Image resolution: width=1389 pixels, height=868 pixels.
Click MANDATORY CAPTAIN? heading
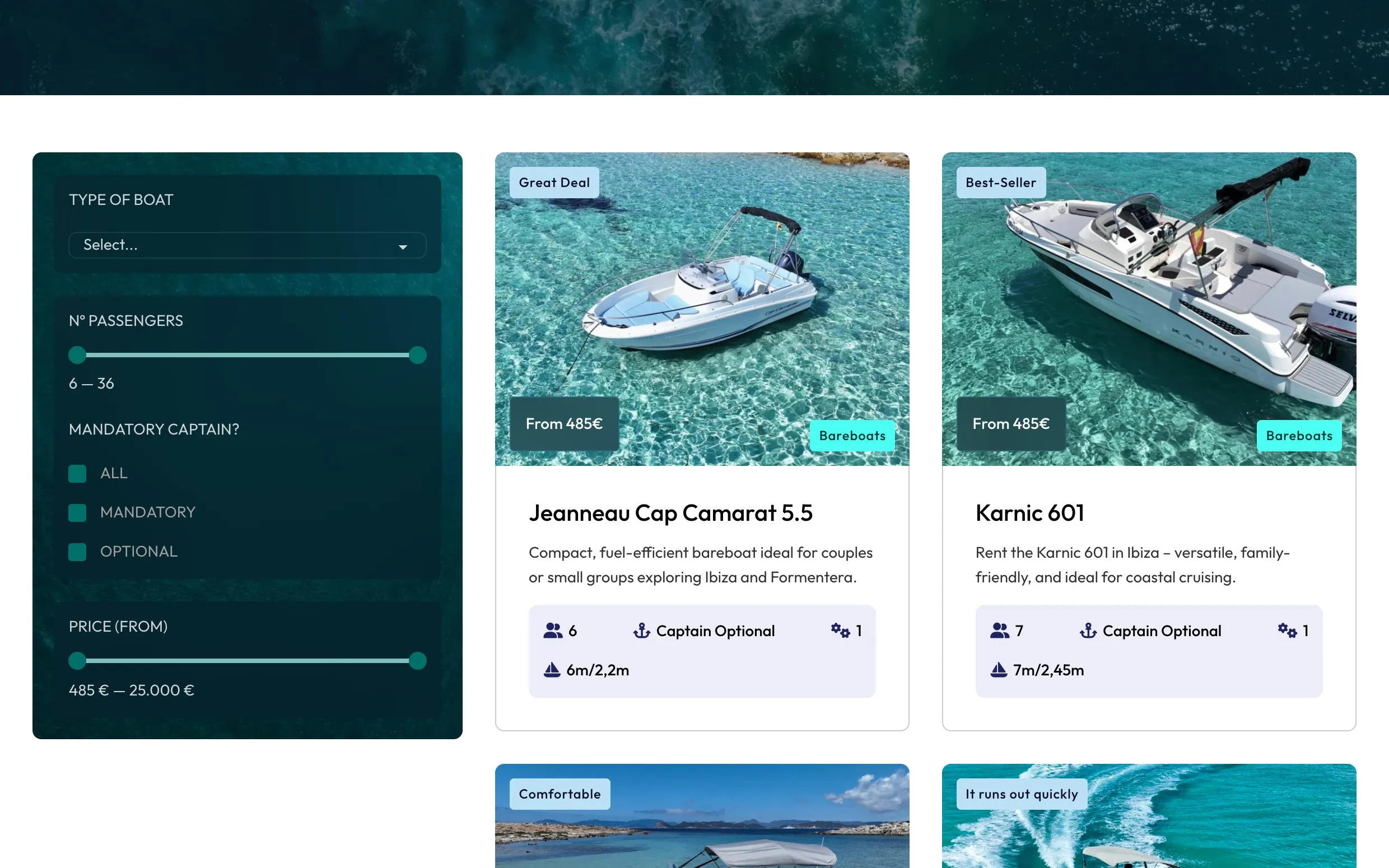(x=154, y=430)
